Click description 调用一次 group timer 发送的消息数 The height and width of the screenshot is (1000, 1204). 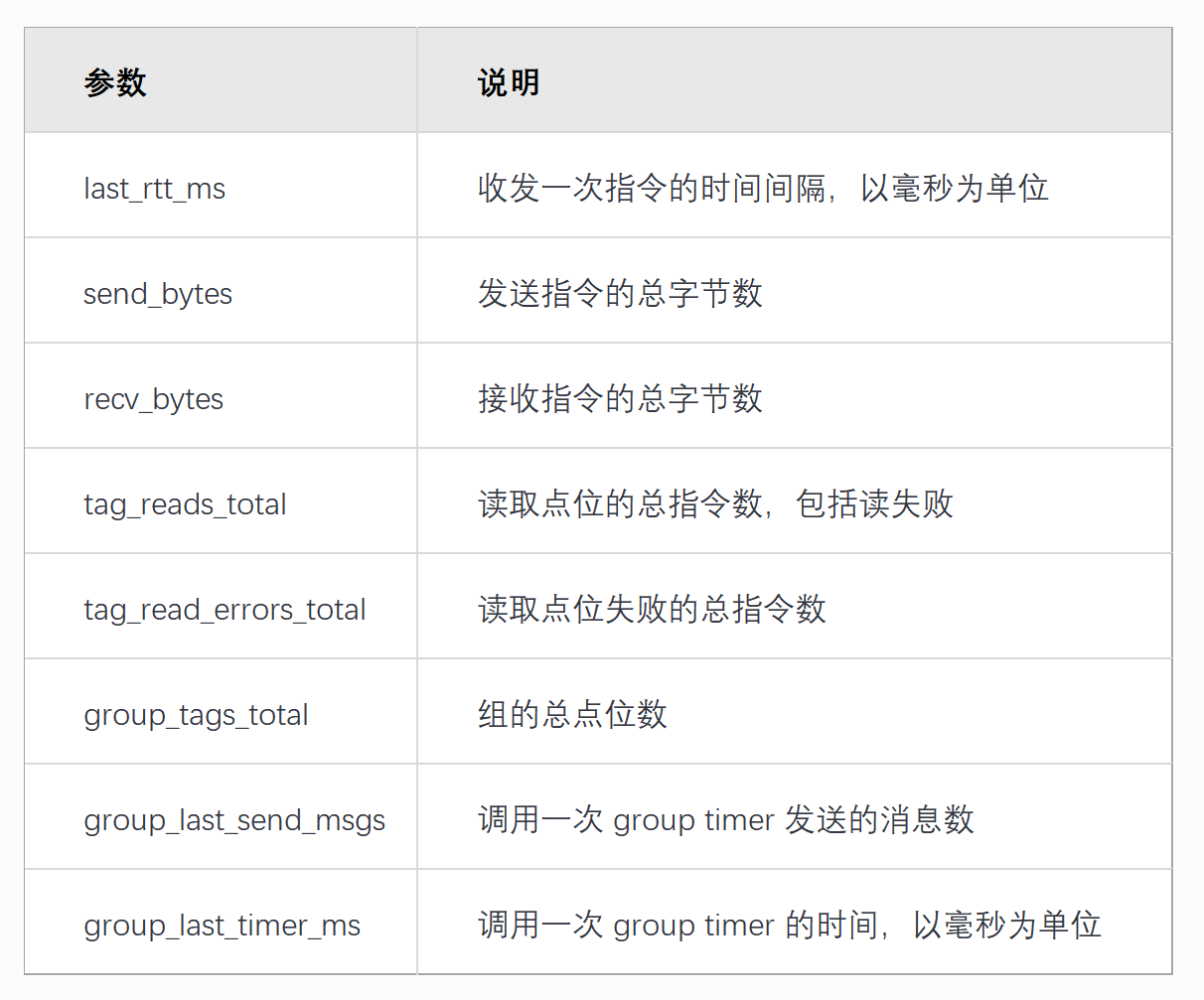pos(725,820)
